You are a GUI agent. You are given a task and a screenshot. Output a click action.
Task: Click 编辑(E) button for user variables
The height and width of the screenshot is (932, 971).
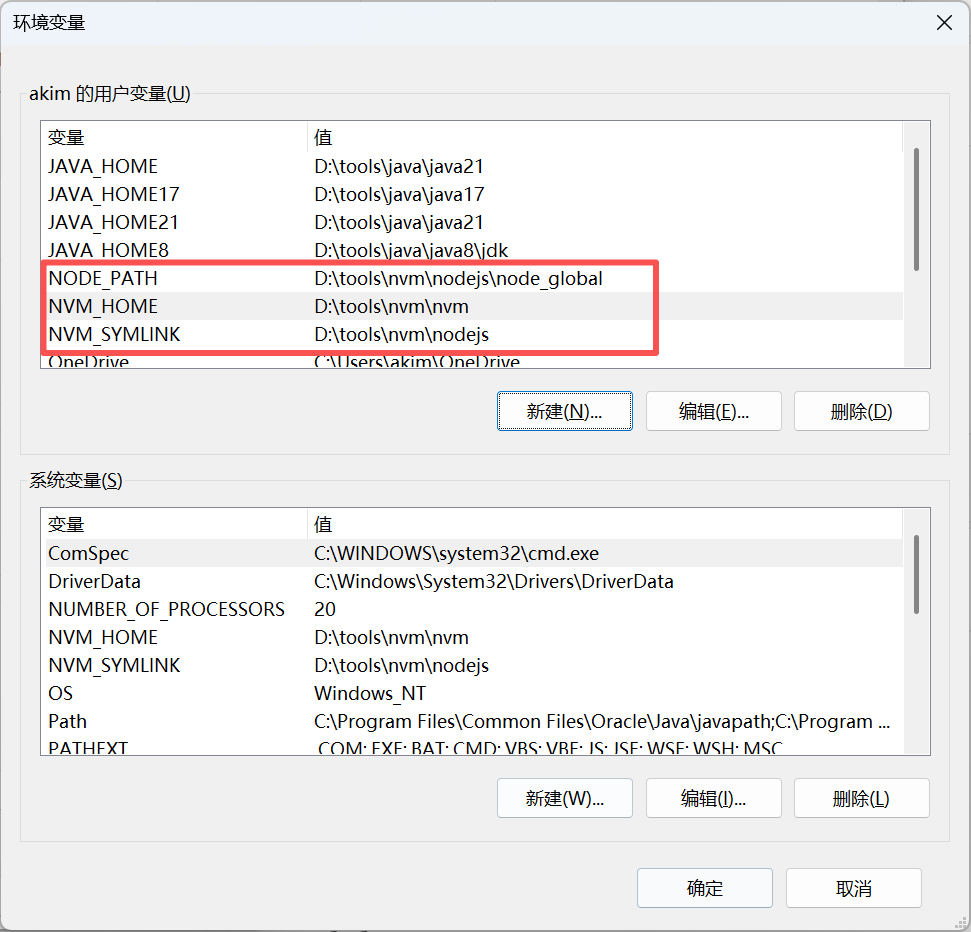713,411
